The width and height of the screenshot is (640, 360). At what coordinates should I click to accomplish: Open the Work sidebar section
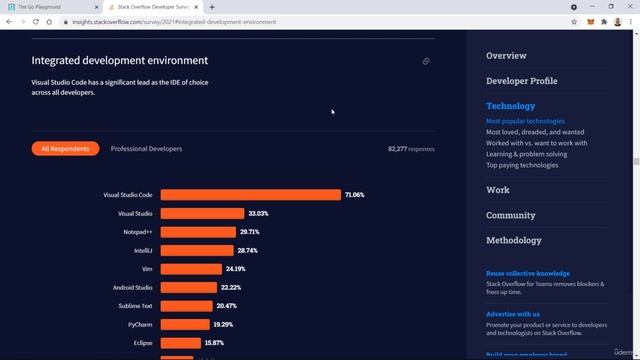(498, 190)
